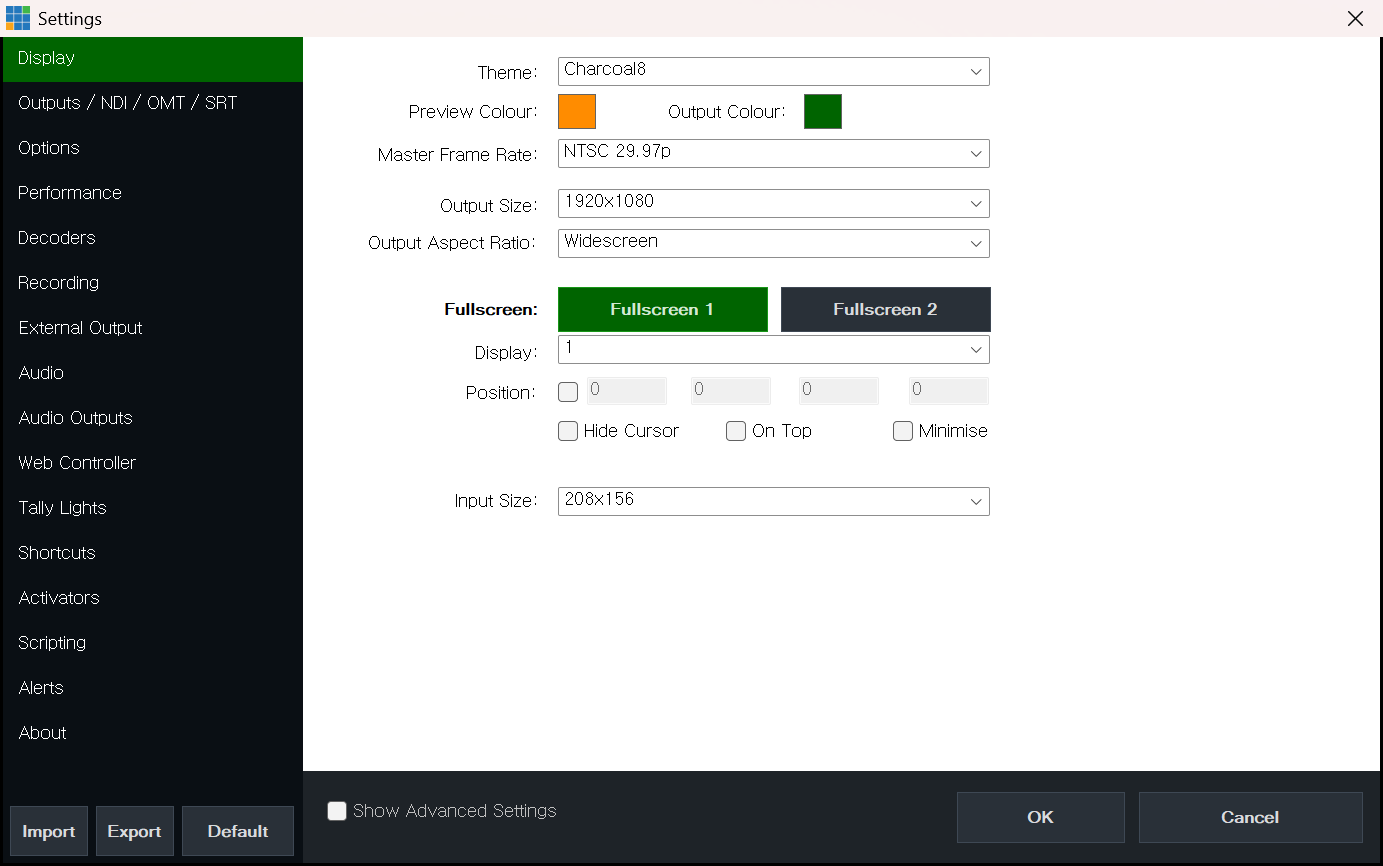The width and height of the screenshot is (1383, 866).
Task: Expand the Input Size dropdown
Action: [774, 501]
